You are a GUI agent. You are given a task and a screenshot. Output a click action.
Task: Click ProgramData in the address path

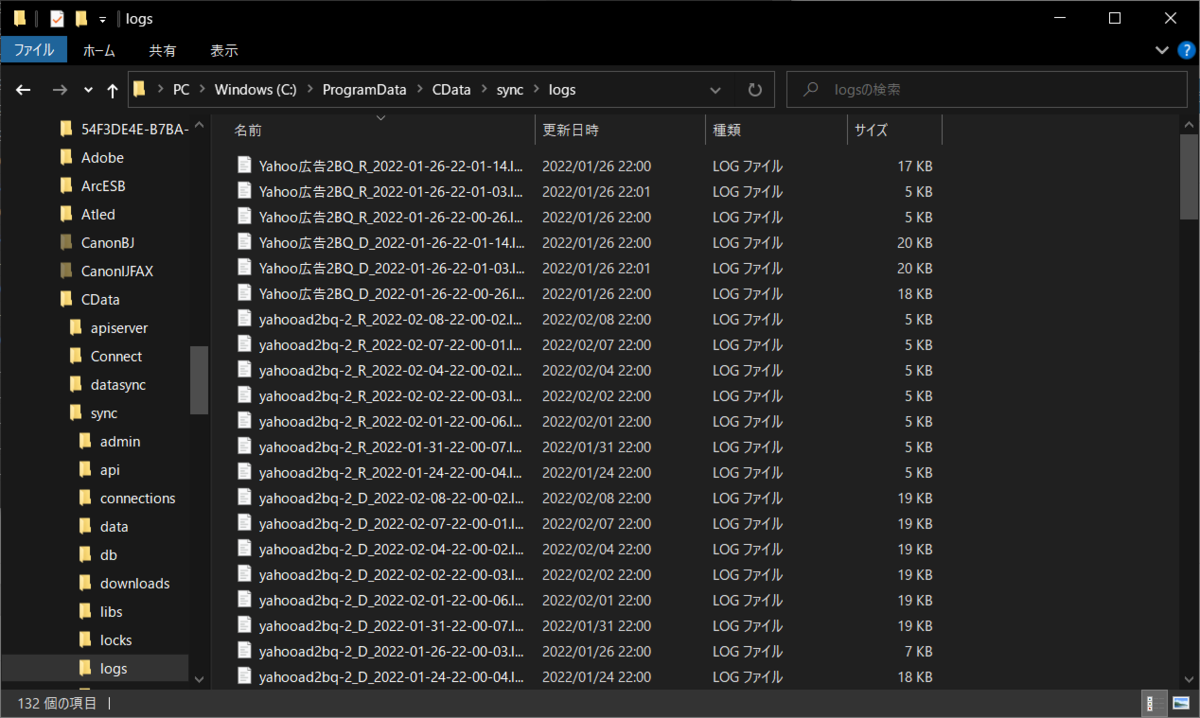click(x=364, y=89)
